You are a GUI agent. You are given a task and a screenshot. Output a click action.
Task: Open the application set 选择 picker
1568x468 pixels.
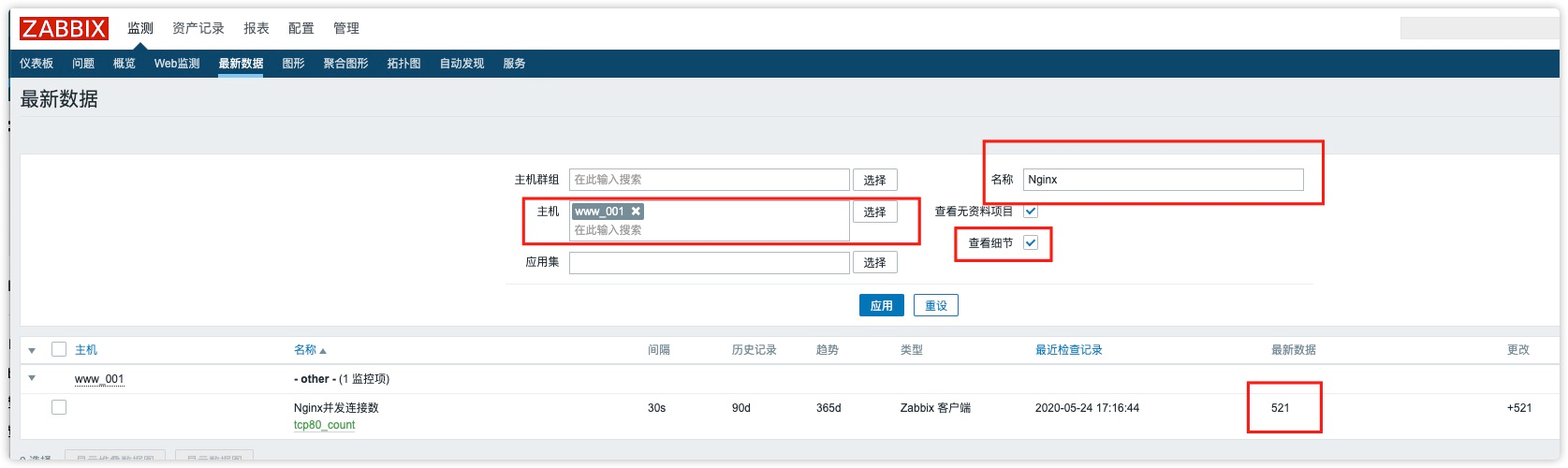tap(875, 262)
